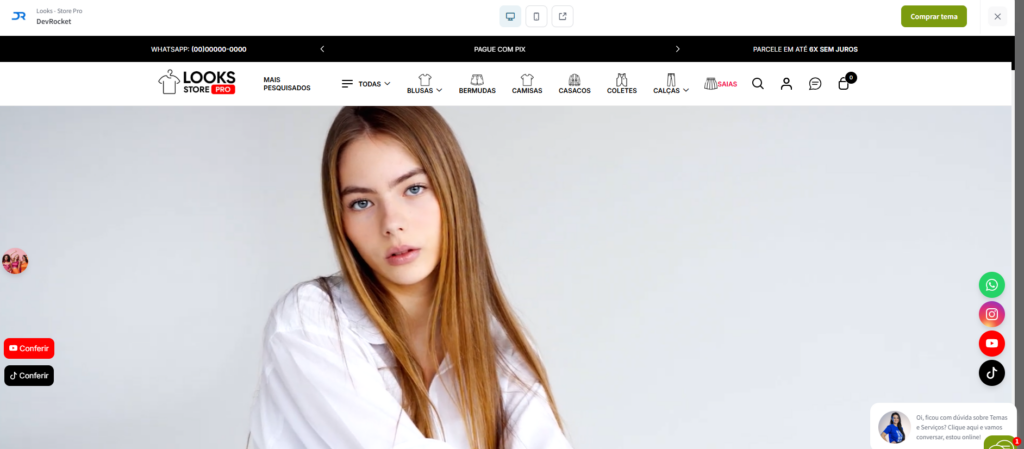
Task: Open the Blusas category menu
Action: point(424,84)
